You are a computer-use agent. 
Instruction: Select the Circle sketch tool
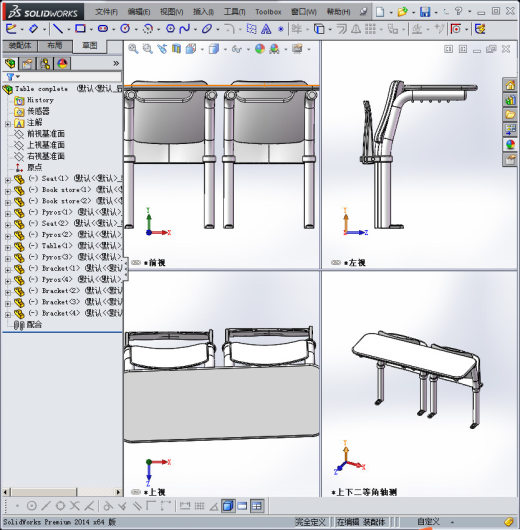pos(125,29)
